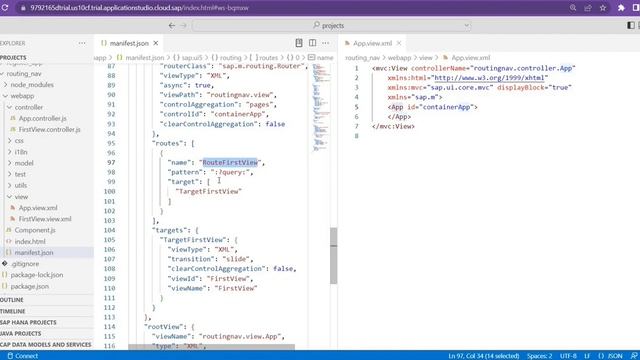Expand the utils folder

(21, 185)
